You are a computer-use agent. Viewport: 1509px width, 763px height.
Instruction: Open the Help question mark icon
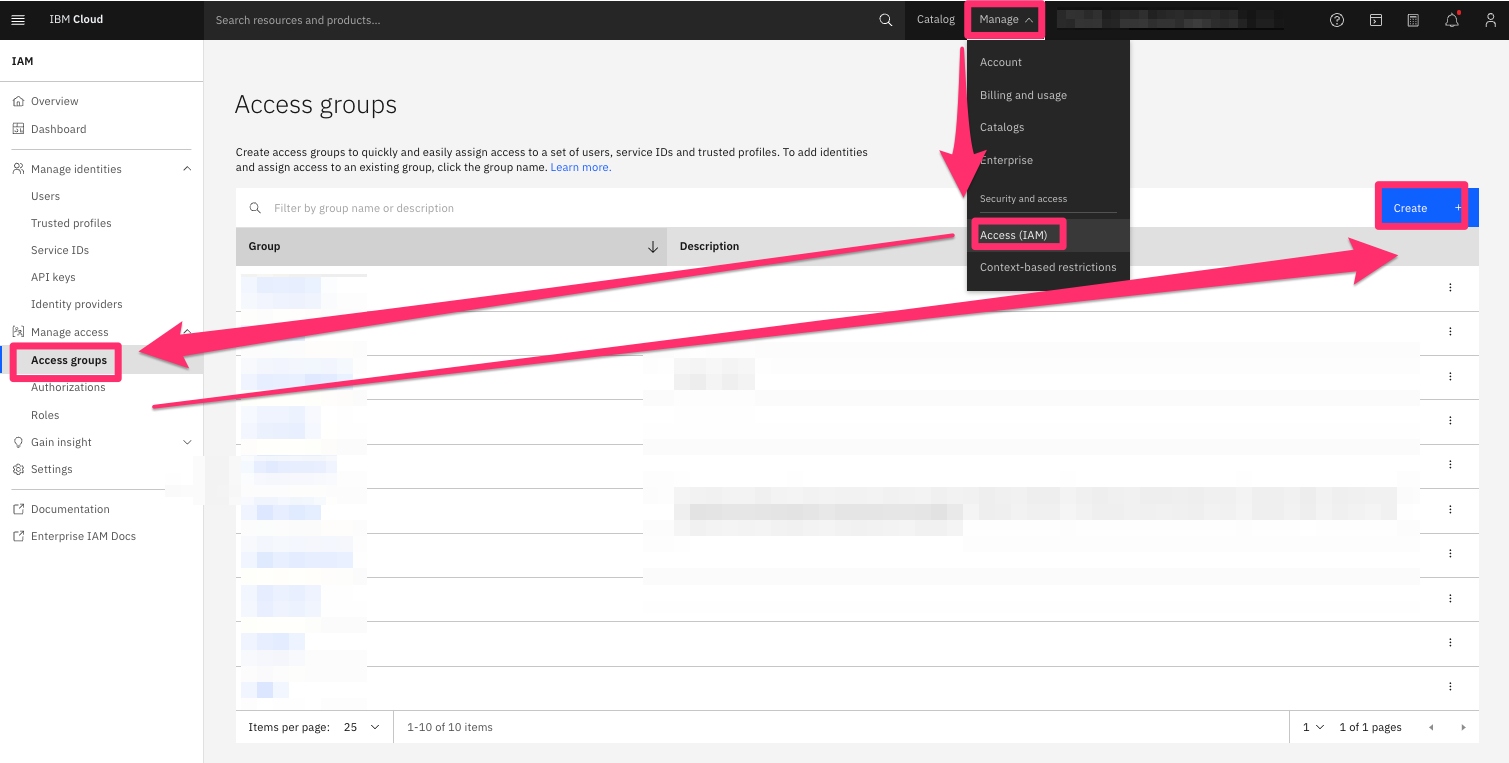click(x=1337, y=20)
